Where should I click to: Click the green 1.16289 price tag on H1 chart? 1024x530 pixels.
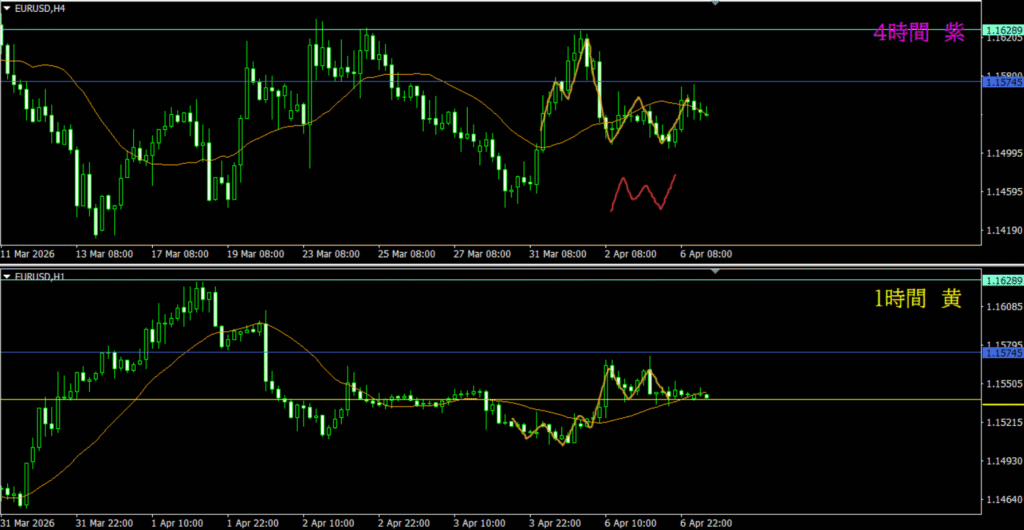click(x=1002, y=281)
